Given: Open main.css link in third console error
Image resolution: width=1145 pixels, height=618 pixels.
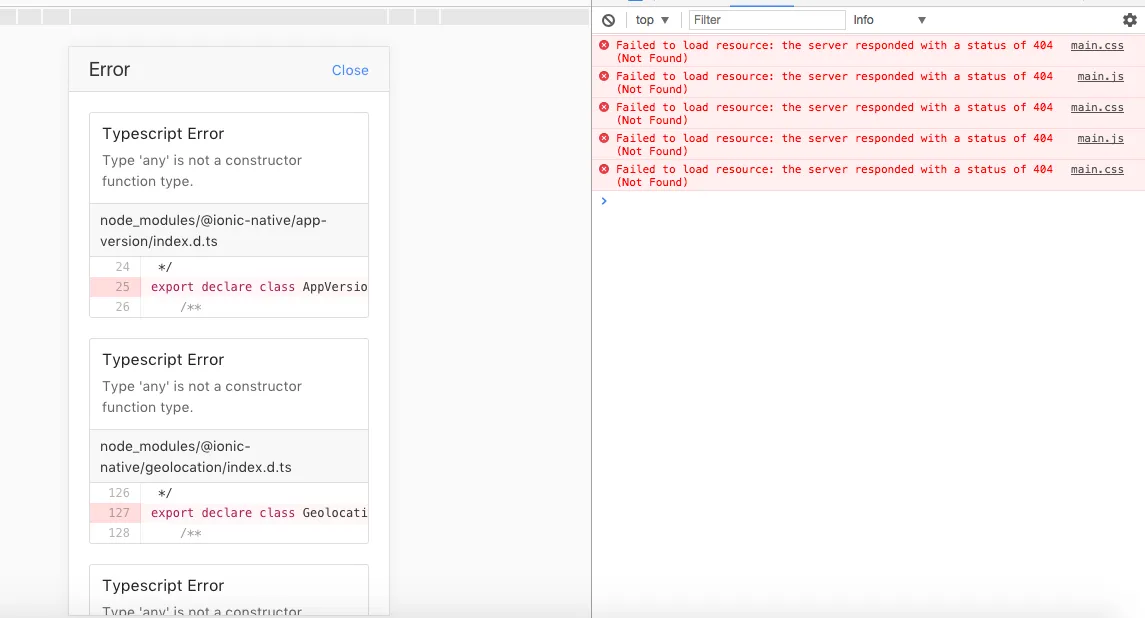Looking at the screenshot, I should [1097, 107].
